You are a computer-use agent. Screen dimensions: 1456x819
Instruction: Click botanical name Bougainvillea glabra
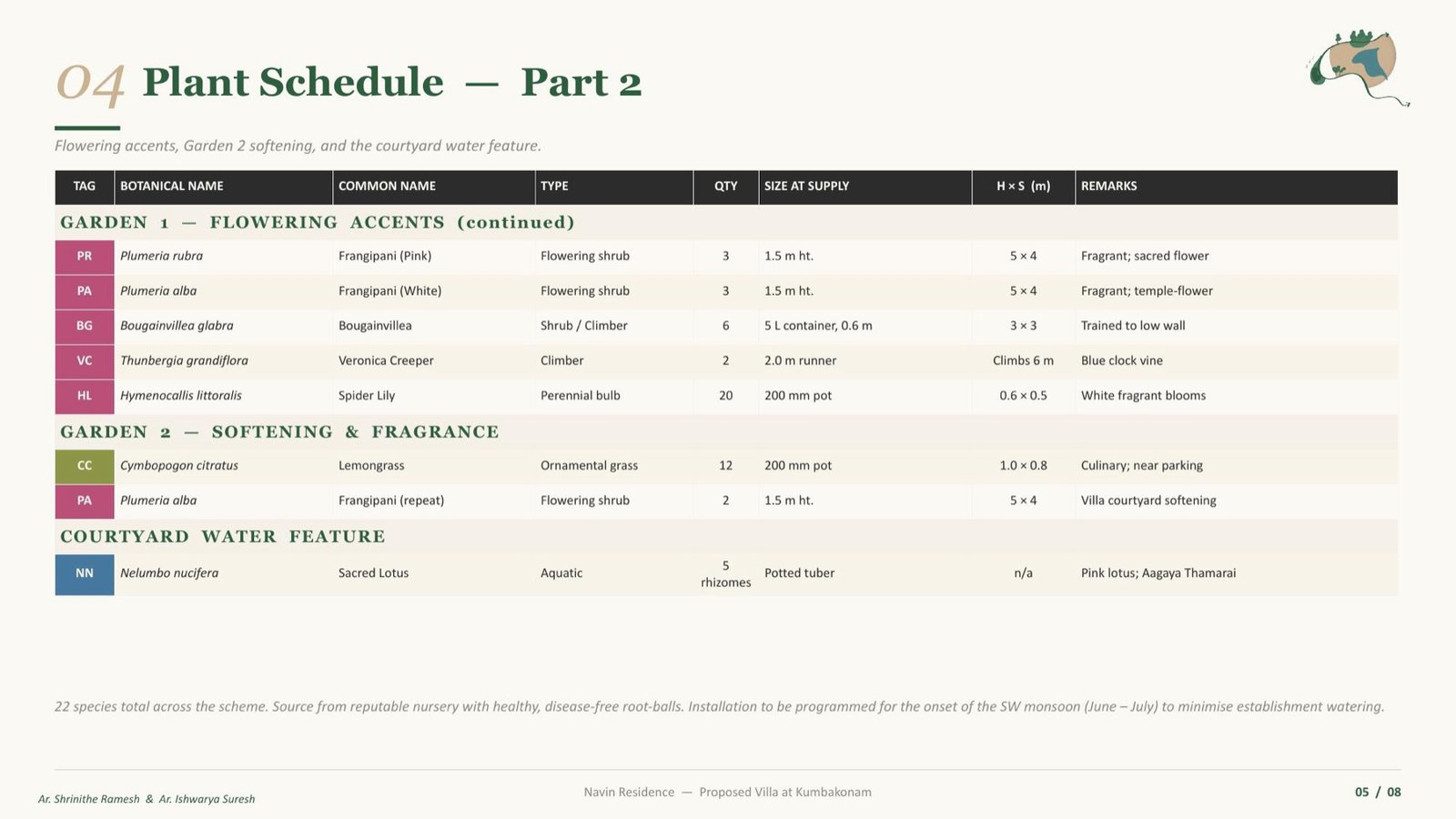(177, 326)
